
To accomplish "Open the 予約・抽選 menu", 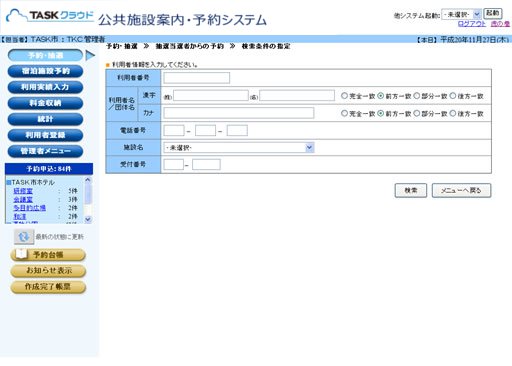I will 45,55.
